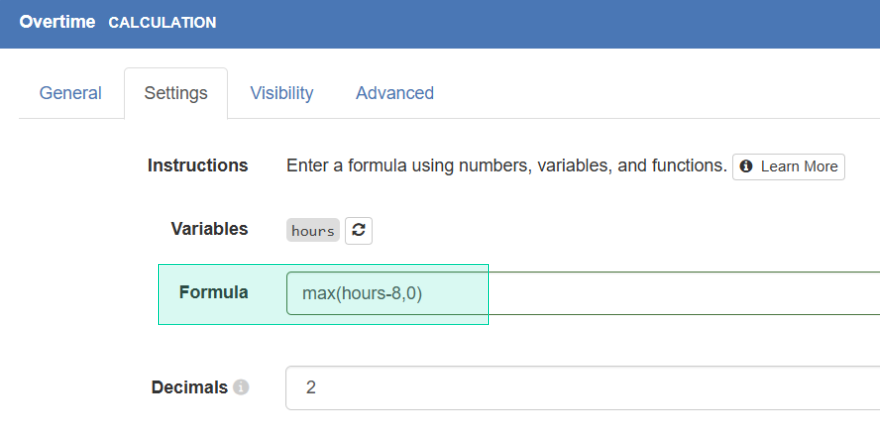888x427 pixels.
Task: Click the formula text max(hours-8,0)
Action: tap(362, 293)
